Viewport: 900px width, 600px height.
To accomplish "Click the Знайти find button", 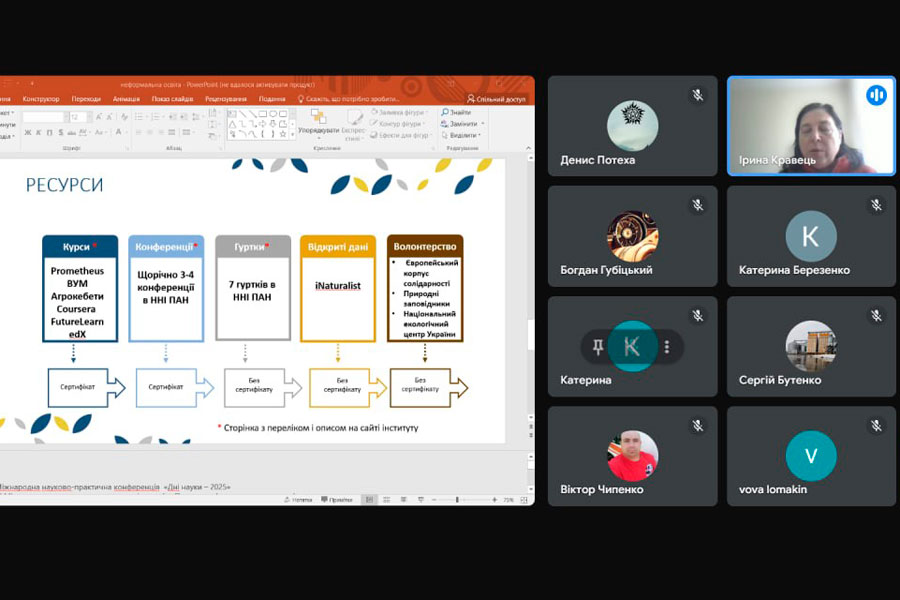I will tap(456, 113).
